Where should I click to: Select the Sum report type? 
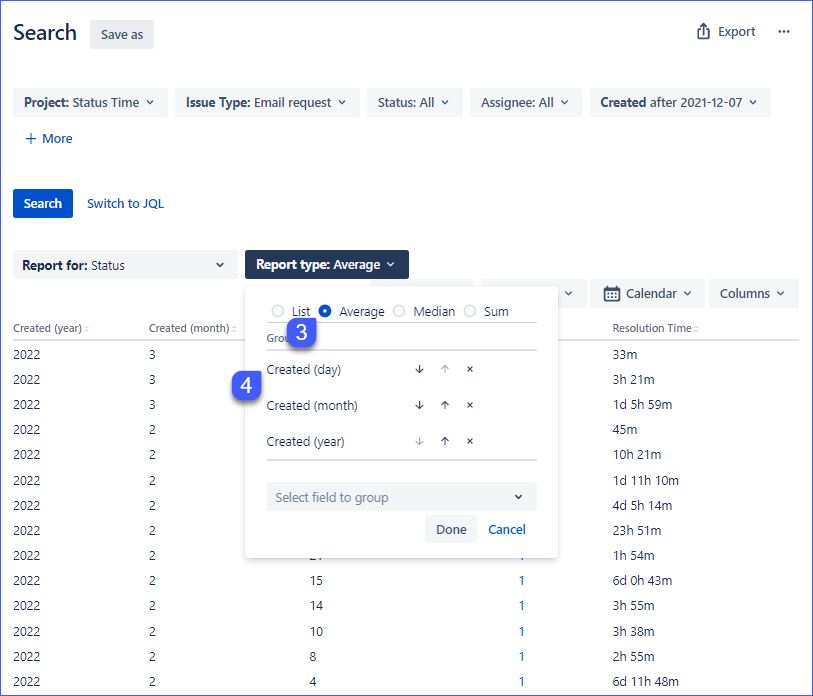[x=470, y=311]
